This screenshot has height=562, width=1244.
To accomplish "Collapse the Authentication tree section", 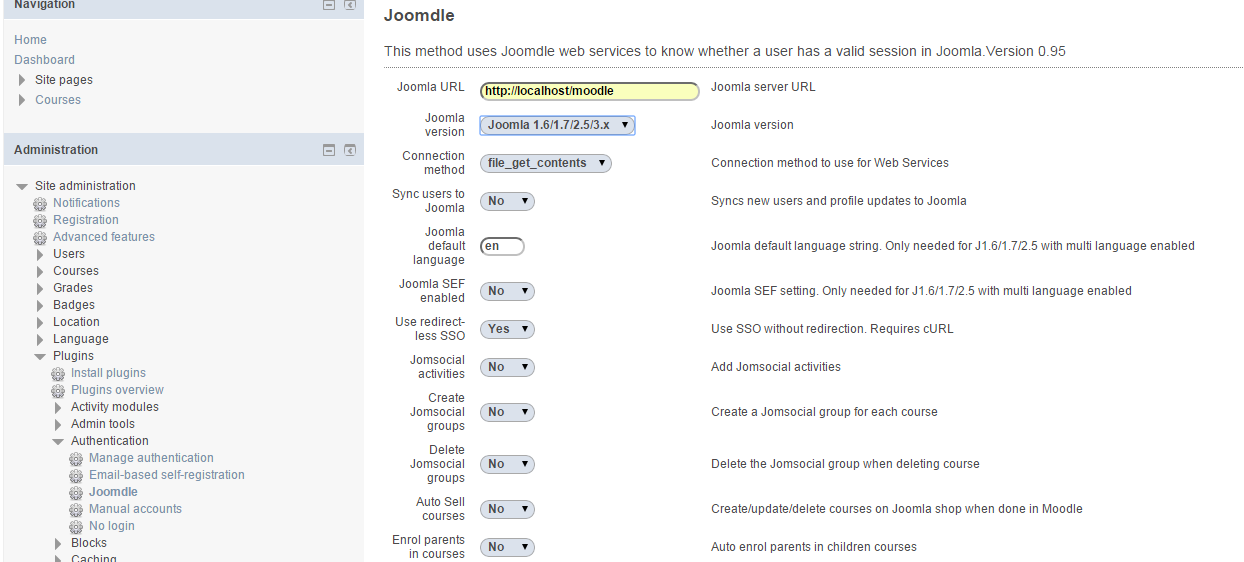I will tap(58, 441).
